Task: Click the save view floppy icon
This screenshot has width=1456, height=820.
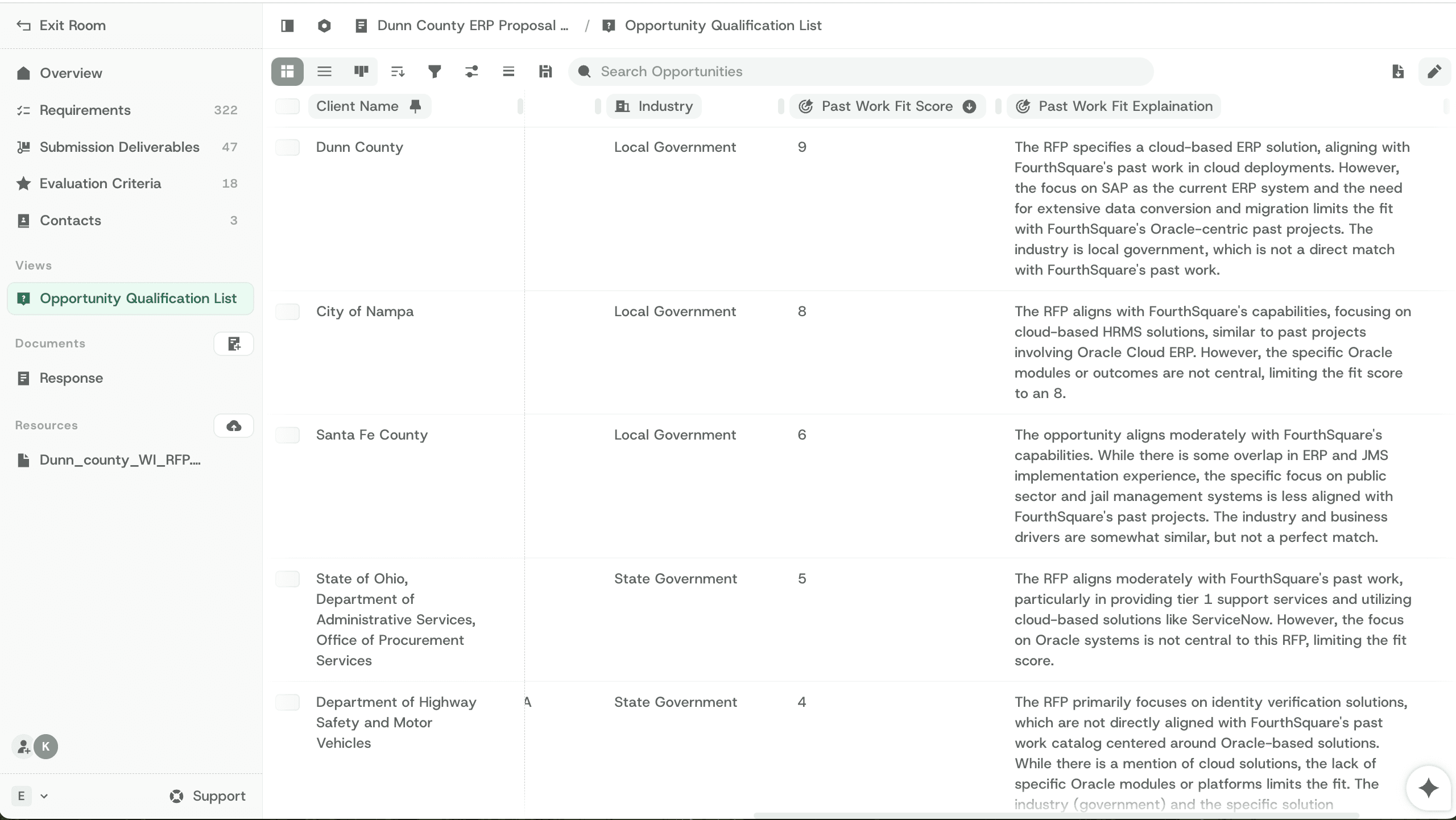Action: (545, 72)
